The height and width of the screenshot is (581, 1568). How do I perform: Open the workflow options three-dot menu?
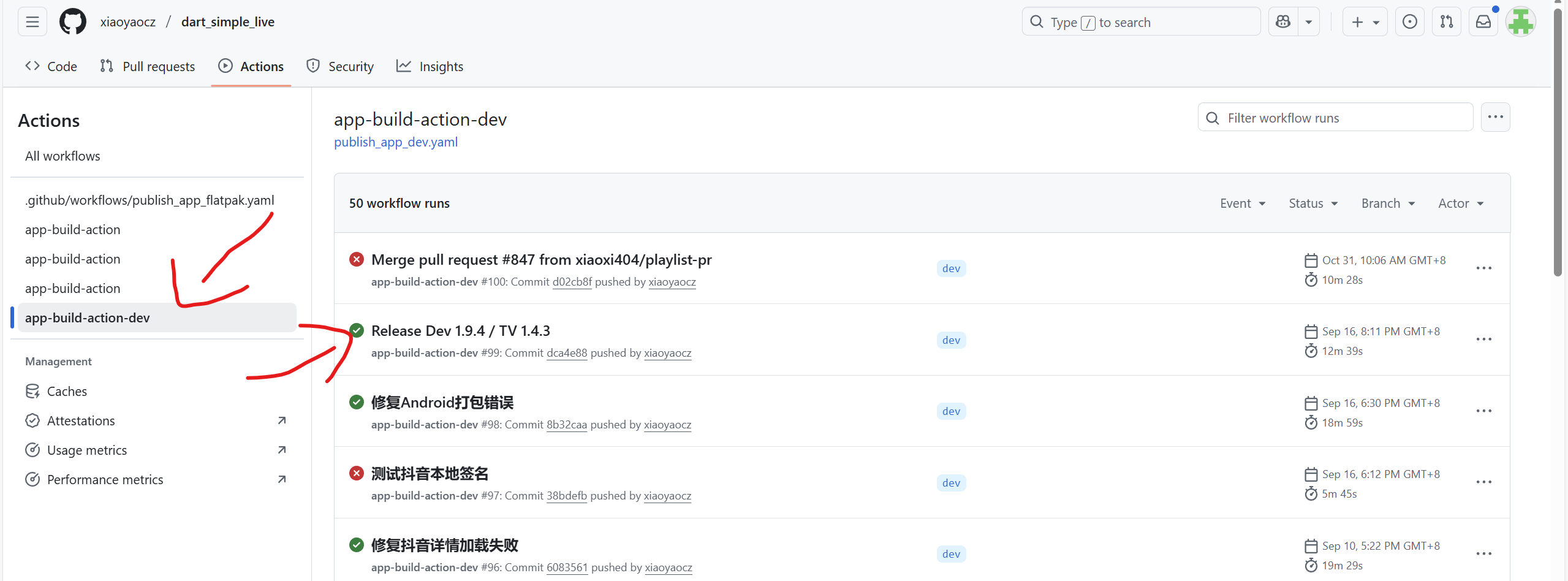point(1495,117)
